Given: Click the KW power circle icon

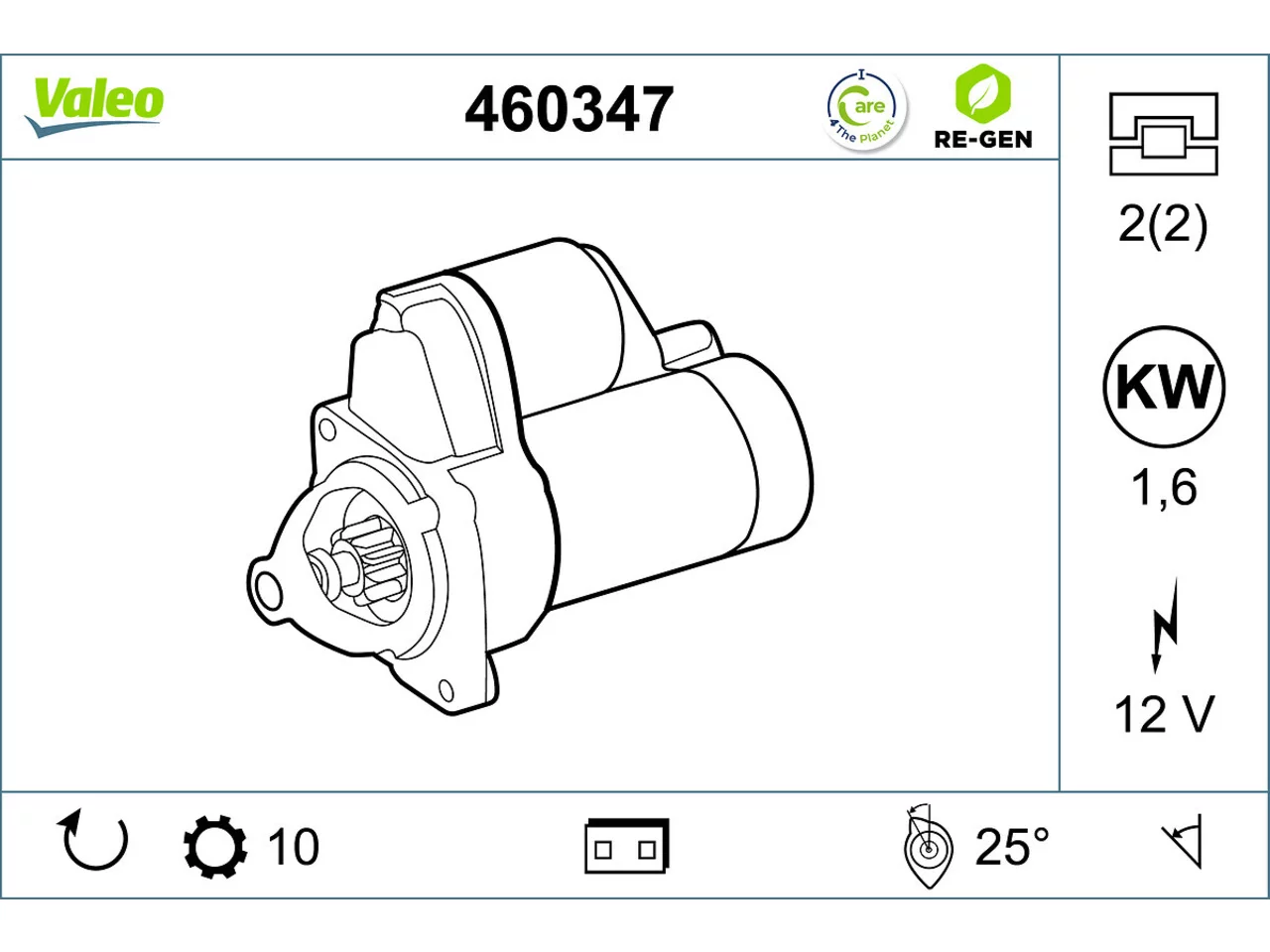Looking at the screenshot, I should [1164, 387].
